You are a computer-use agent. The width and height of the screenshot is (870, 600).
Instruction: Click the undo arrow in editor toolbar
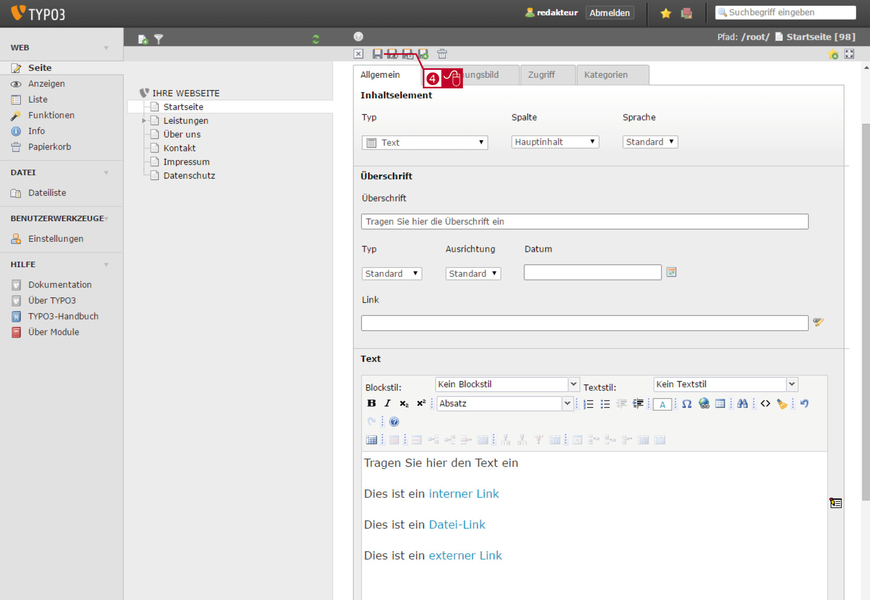[805, 404]
